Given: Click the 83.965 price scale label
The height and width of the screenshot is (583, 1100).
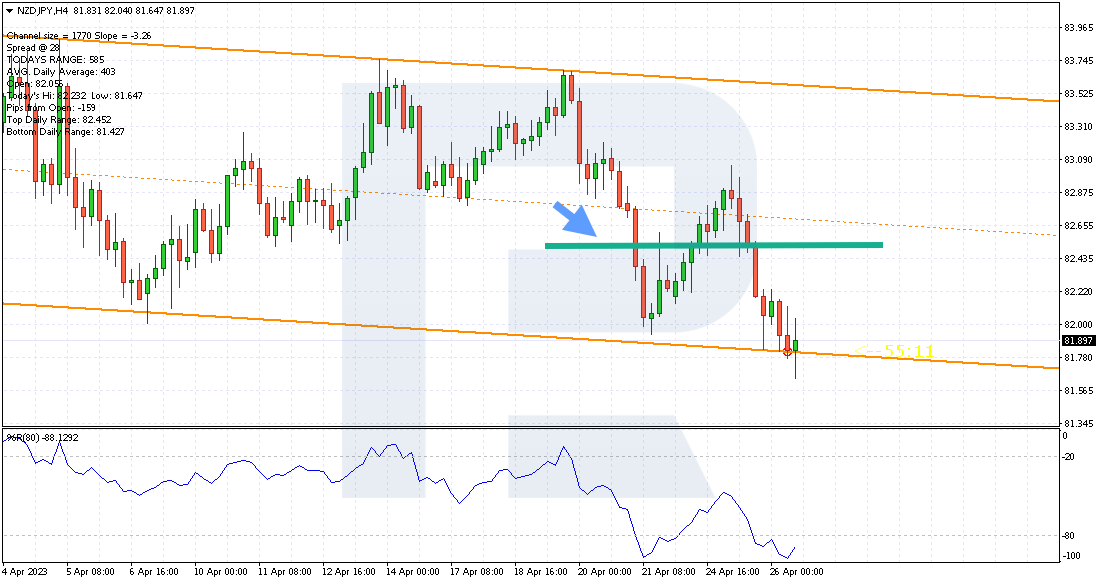Looking at the screenshot, I should pyautogui.click(x=1078, y=28).
